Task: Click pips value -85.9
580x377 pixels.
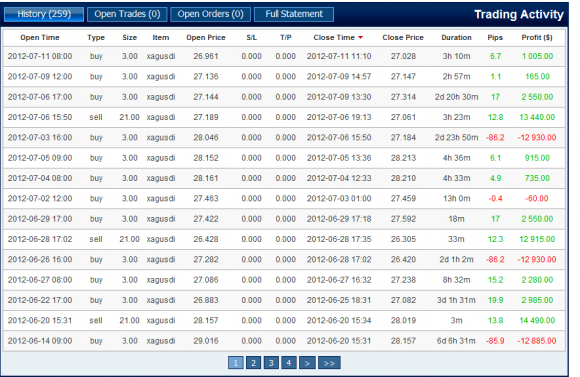Action: tap(495, 341)
